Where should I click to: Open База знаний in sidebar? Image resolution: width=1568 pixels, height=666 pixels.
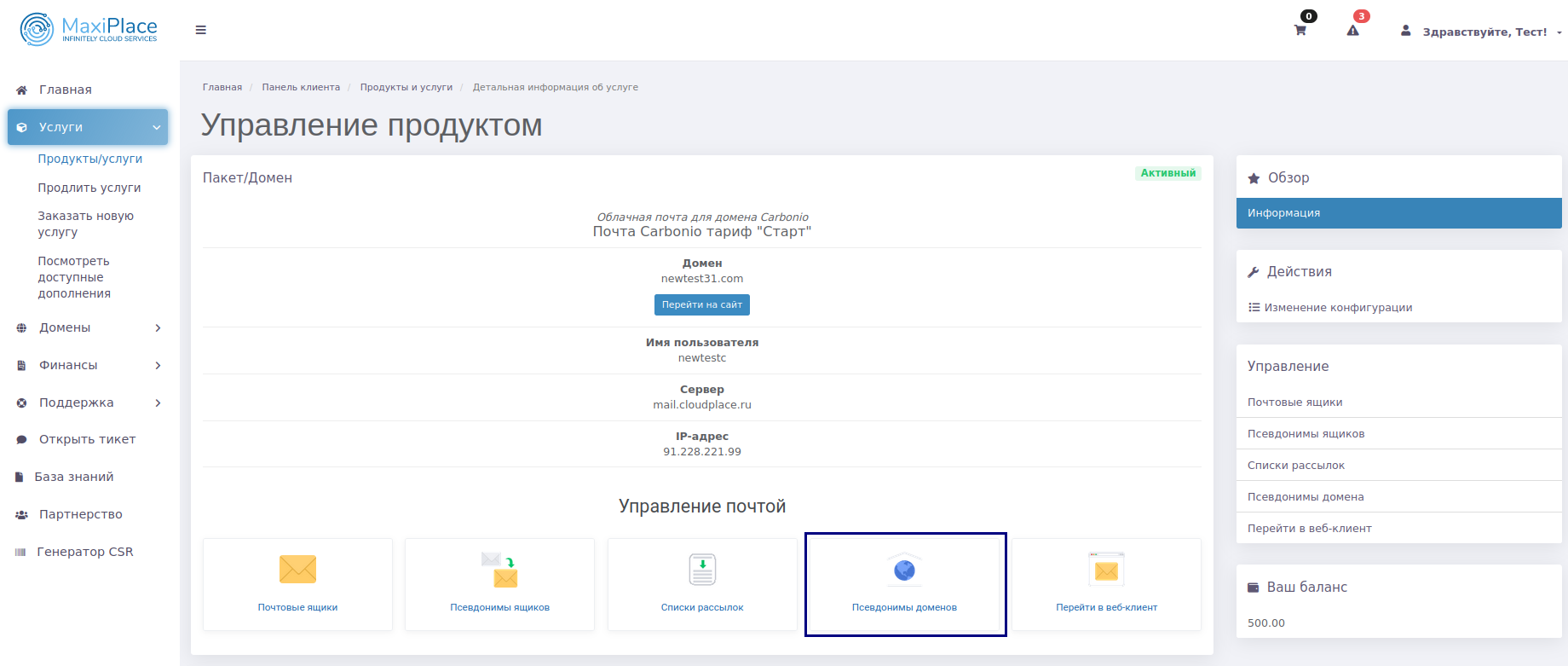click(x=74, y=477)
